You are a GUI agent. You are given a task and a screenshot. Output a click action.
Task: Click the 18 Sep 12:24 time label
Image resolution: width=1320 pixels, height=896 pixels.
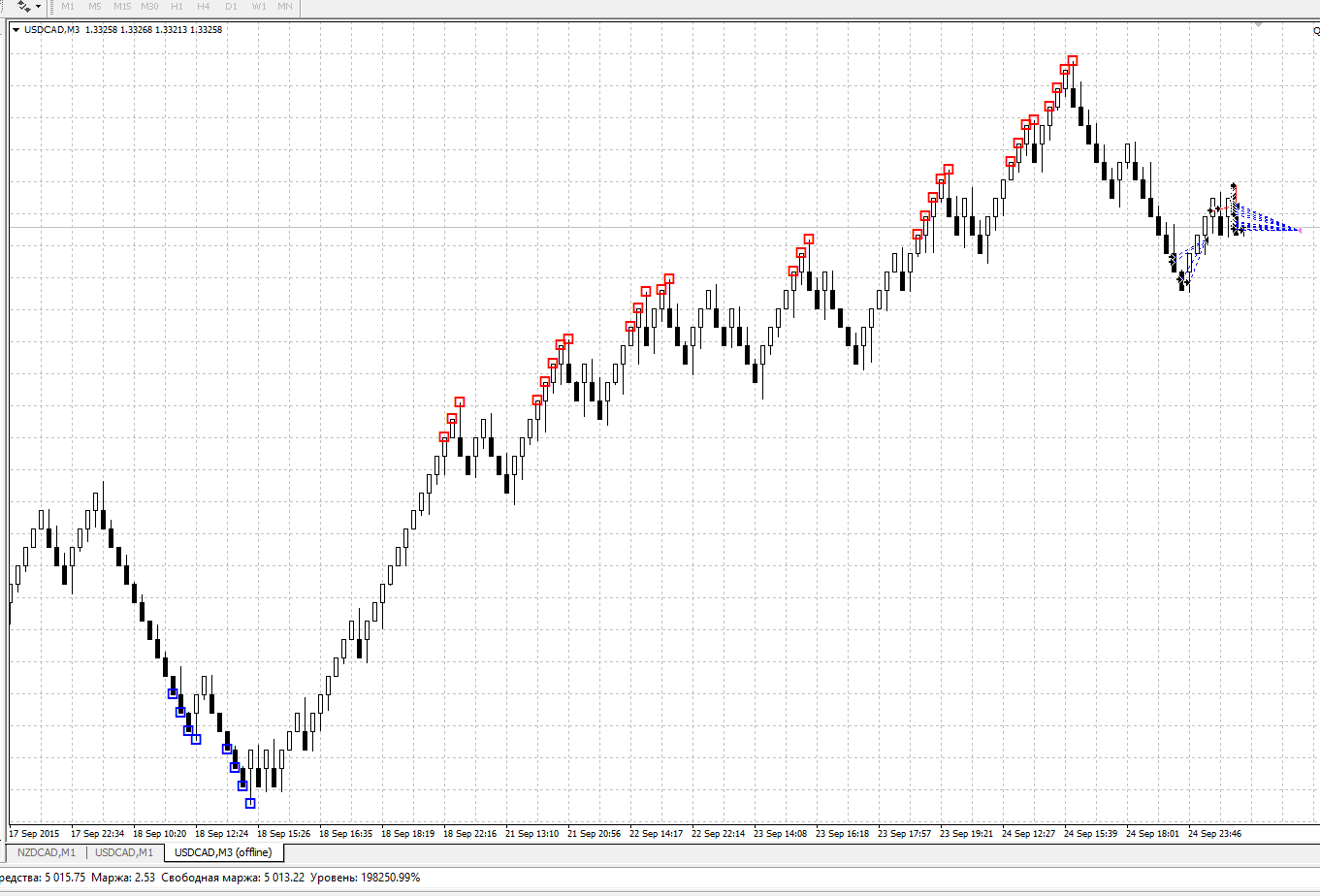pos(222,833)
